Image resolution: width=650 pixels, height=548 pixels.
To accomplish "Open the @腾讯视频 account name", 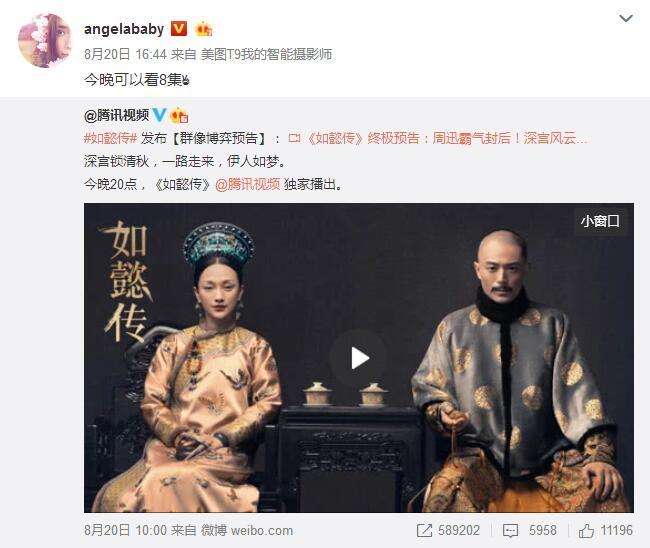I will [x=116, y=115].
